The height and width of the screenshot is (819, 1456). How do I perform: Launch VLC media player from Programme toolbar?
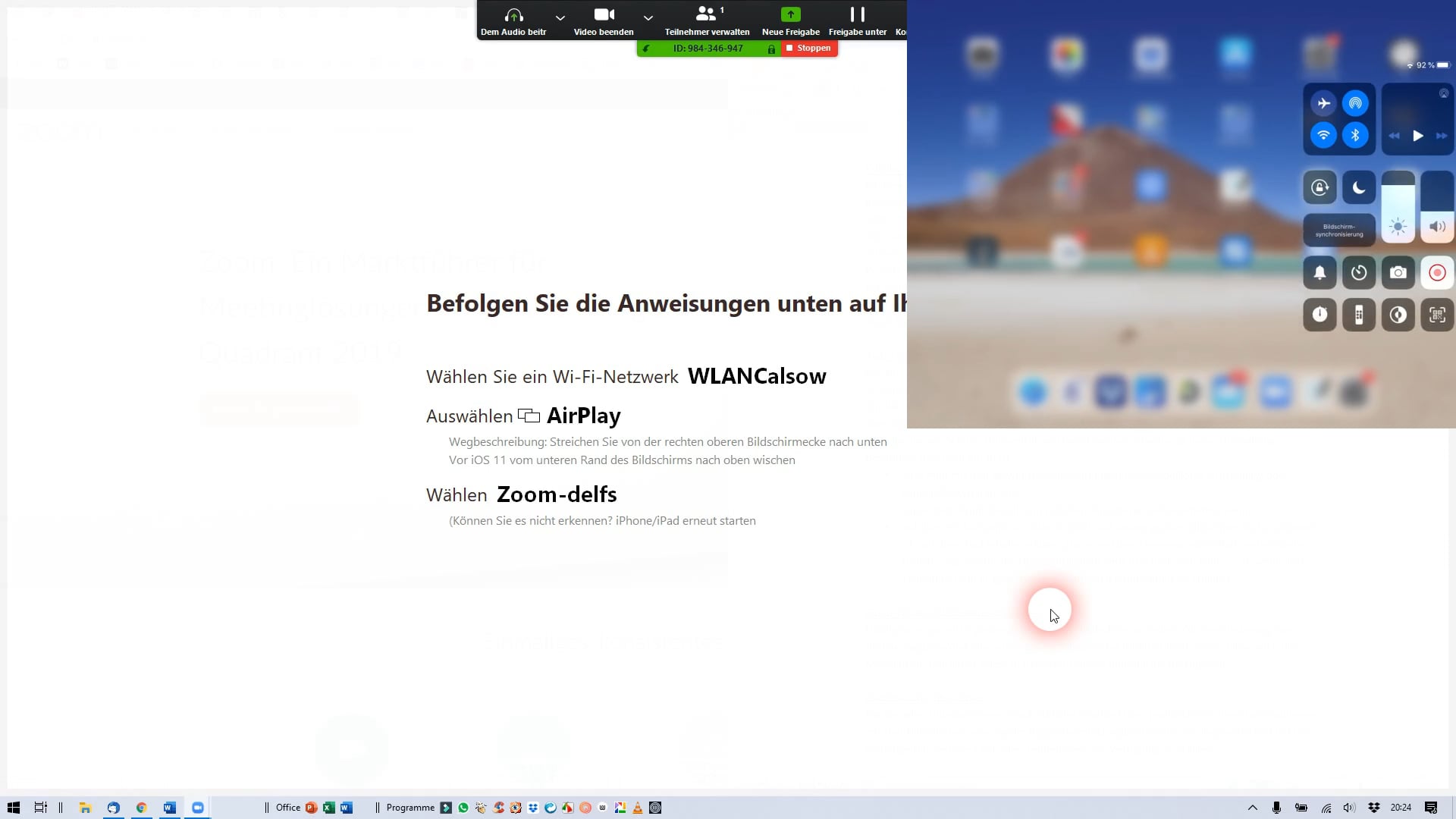pyautogui.click(x=638, y=808)
